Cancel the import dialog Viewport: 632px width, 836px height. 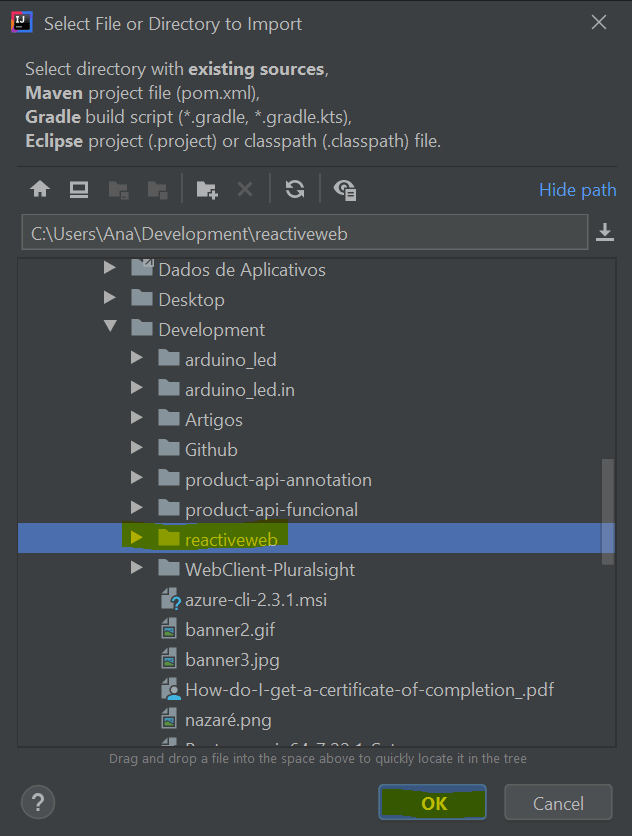tap(558, 802)
